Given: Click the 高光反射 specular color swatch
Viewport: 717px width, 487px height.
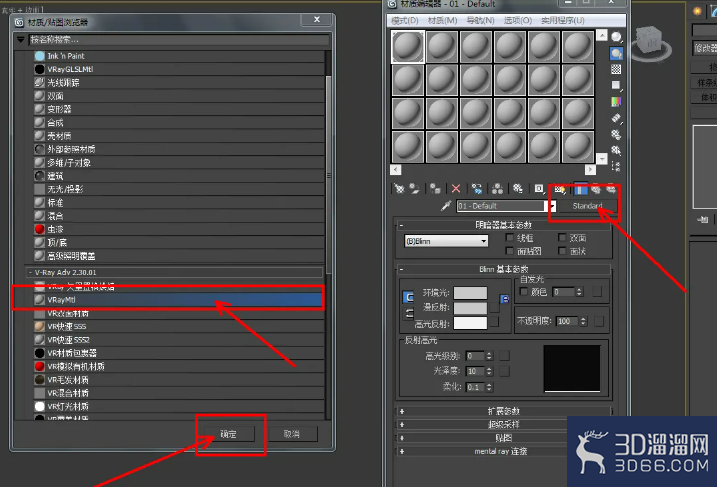Looking at the screenshot, I should point(471,323).
